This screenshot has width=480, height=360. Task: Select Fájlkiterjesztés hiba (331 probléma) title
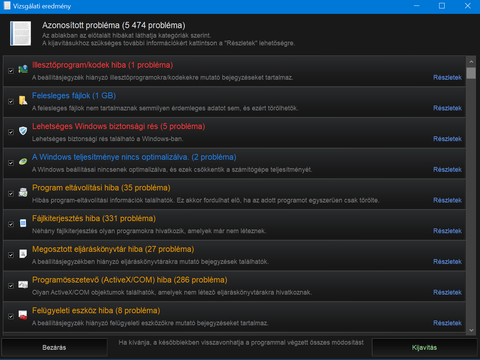(x=94, y=218)
